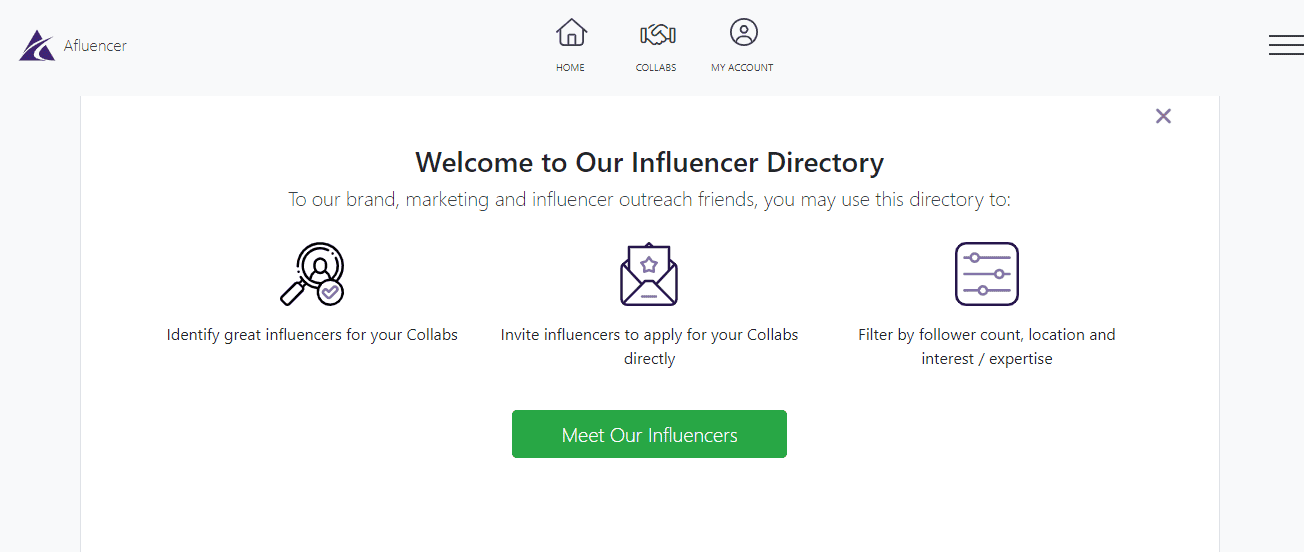The image size is (1304, 552).
Task: Expand the hamburger menu
Action: (1285, 45)
